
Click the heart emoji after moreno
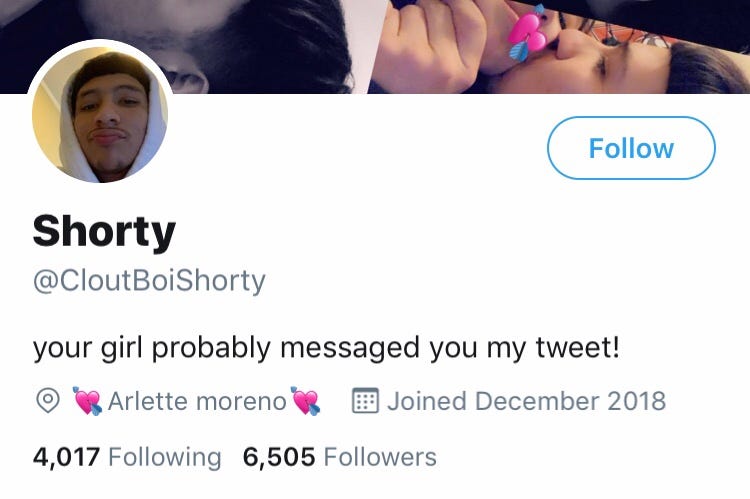pos(305,401)
